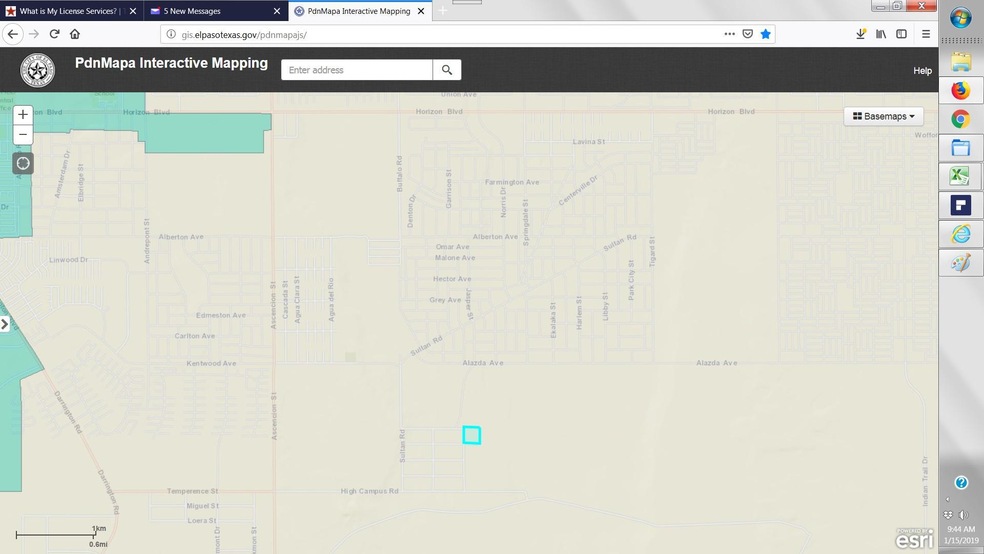The height and width of the screenshot is (554, 984).
Task: Reload the page in the browser
Action: (x=54, y=33)
